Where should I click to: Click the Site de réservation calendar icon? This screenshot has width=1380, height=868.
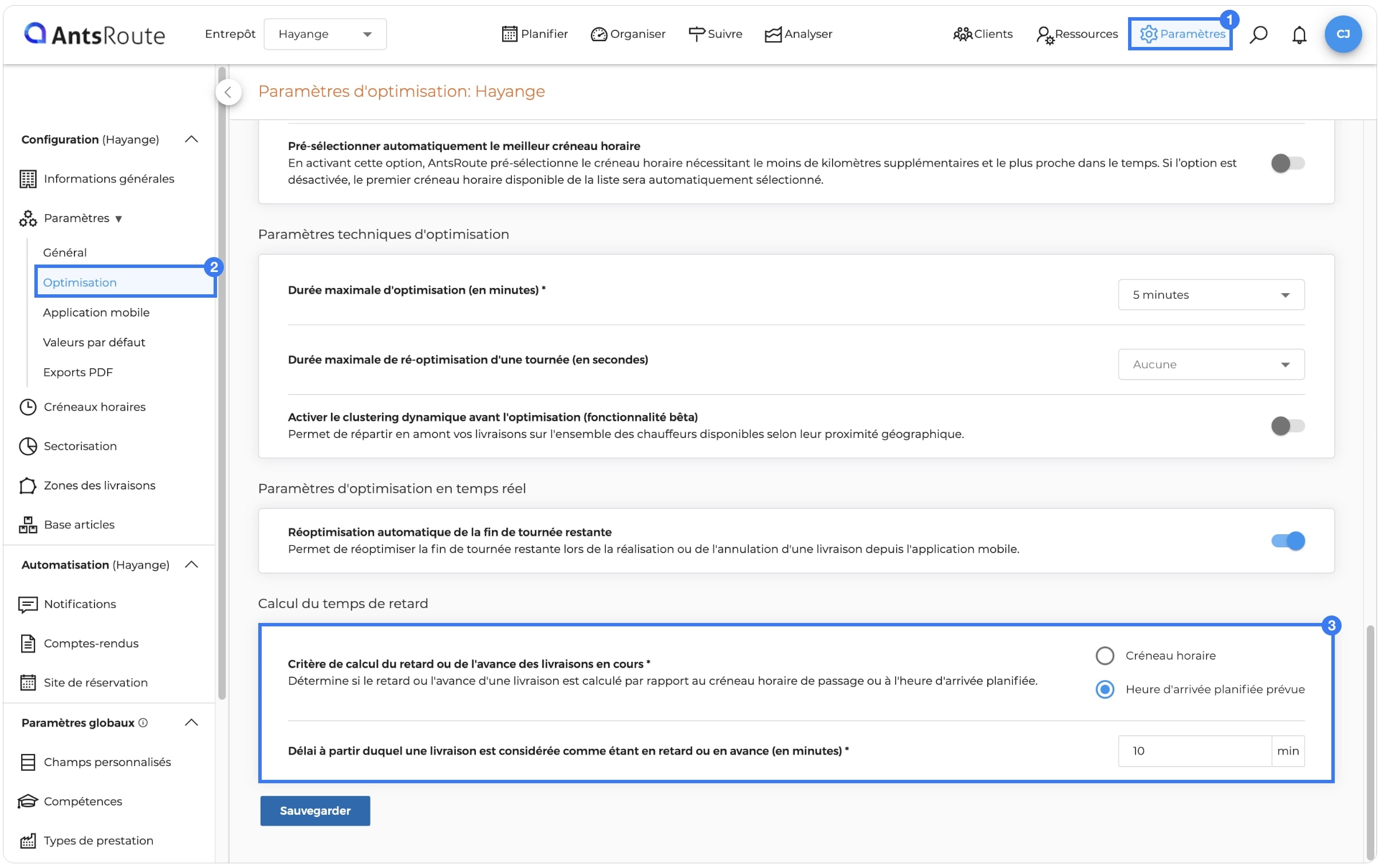click(27, 682)
